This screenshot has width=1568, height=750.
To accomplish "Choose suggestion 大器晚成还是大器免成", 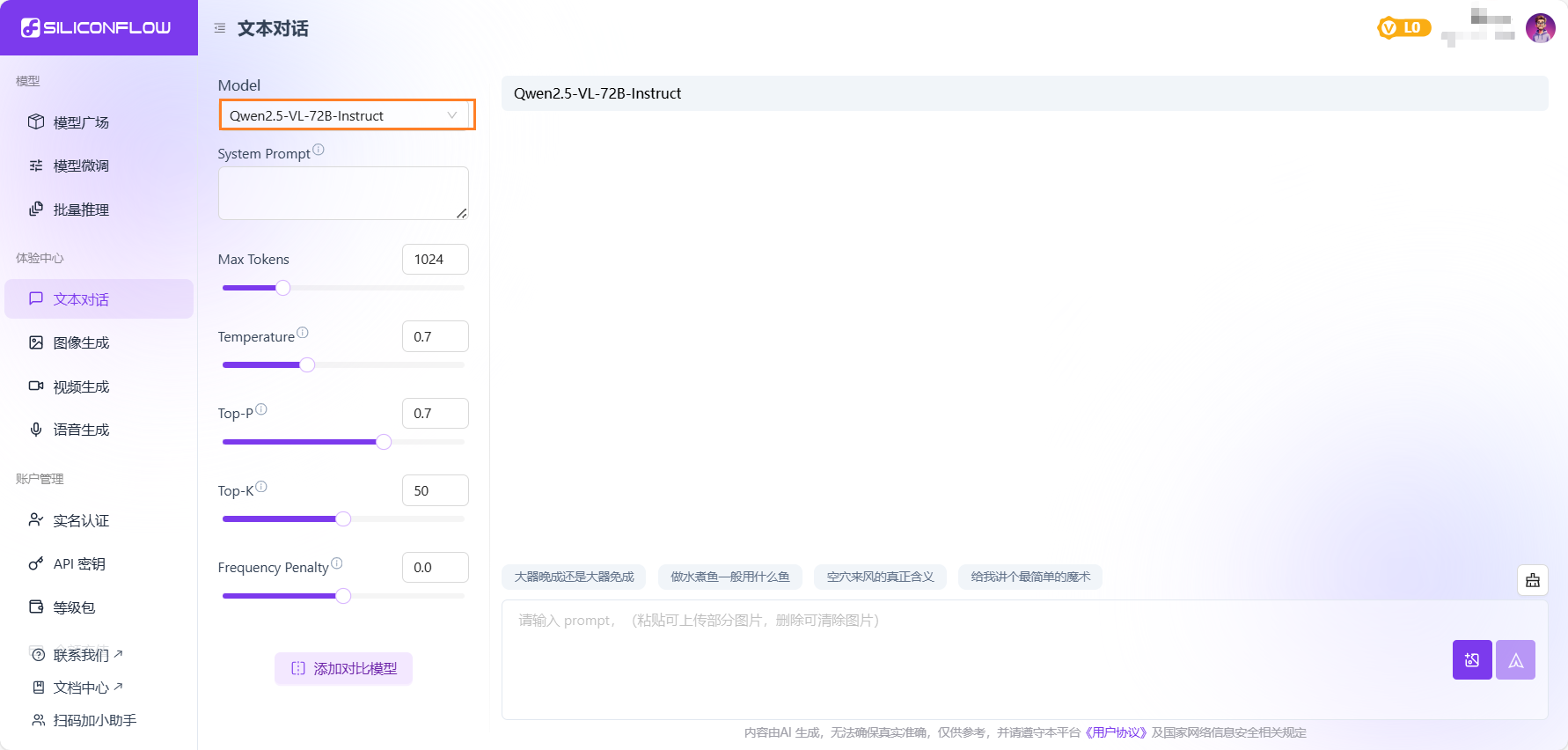I will [x=574, y=577].
